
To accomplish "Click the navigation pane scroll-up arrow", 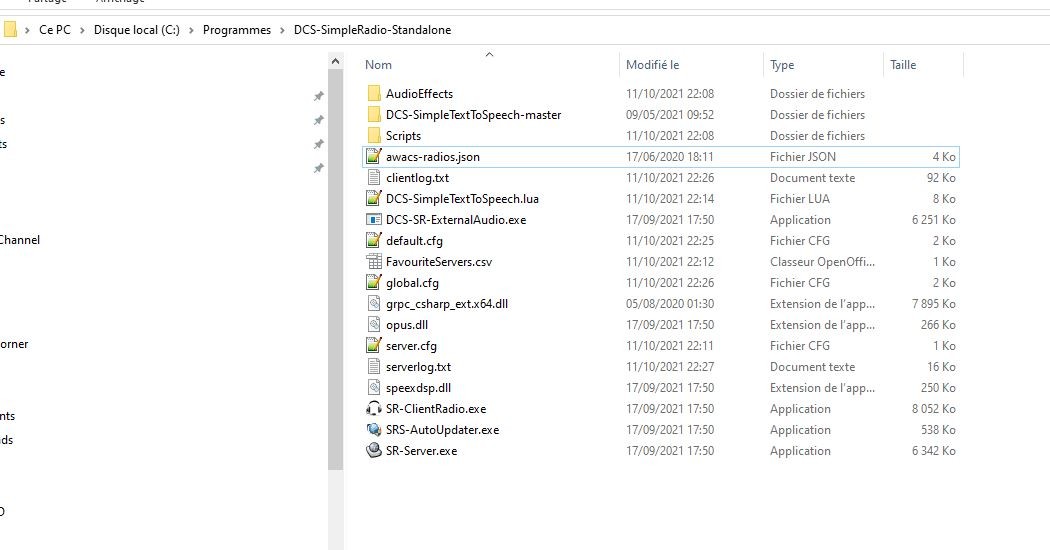I will [335, 62].
